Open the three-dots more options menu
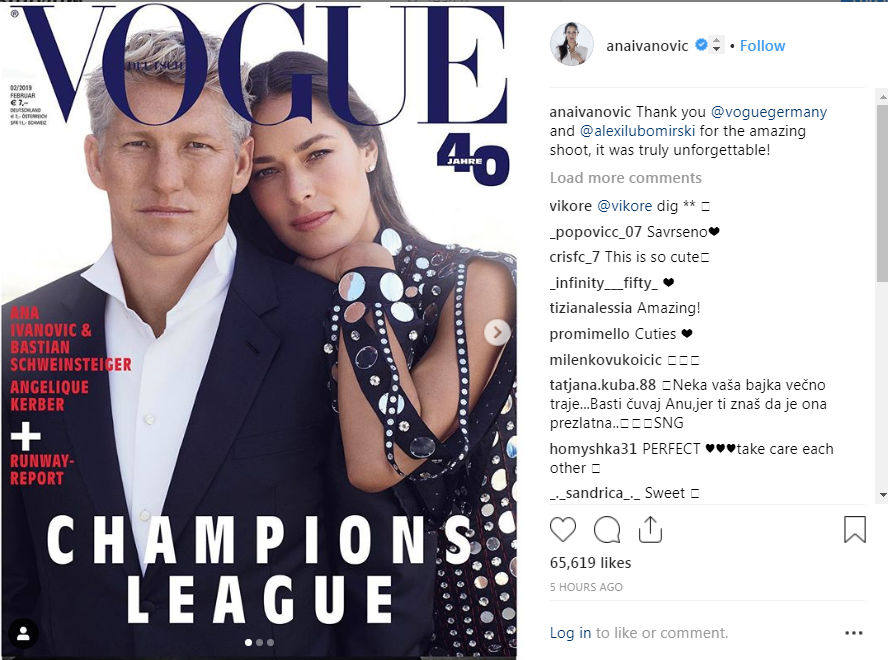The image size is (888, 660). click(x=853, y=633)
